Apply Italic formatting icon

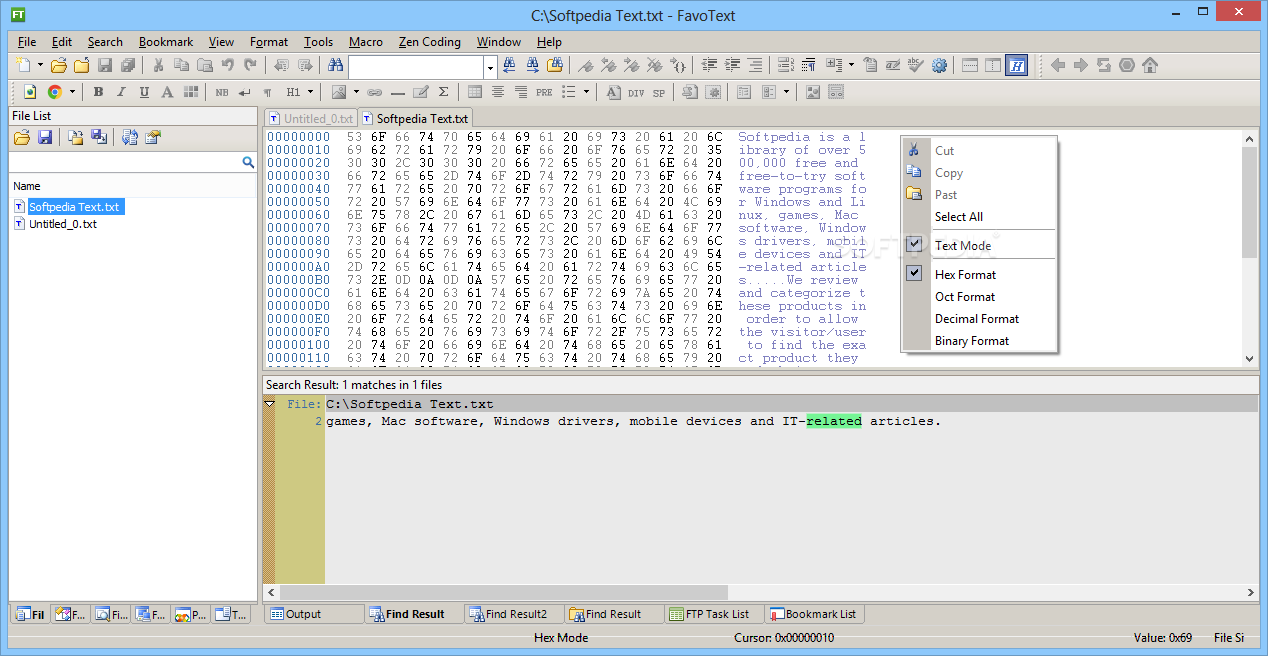(x=121, y=92)
